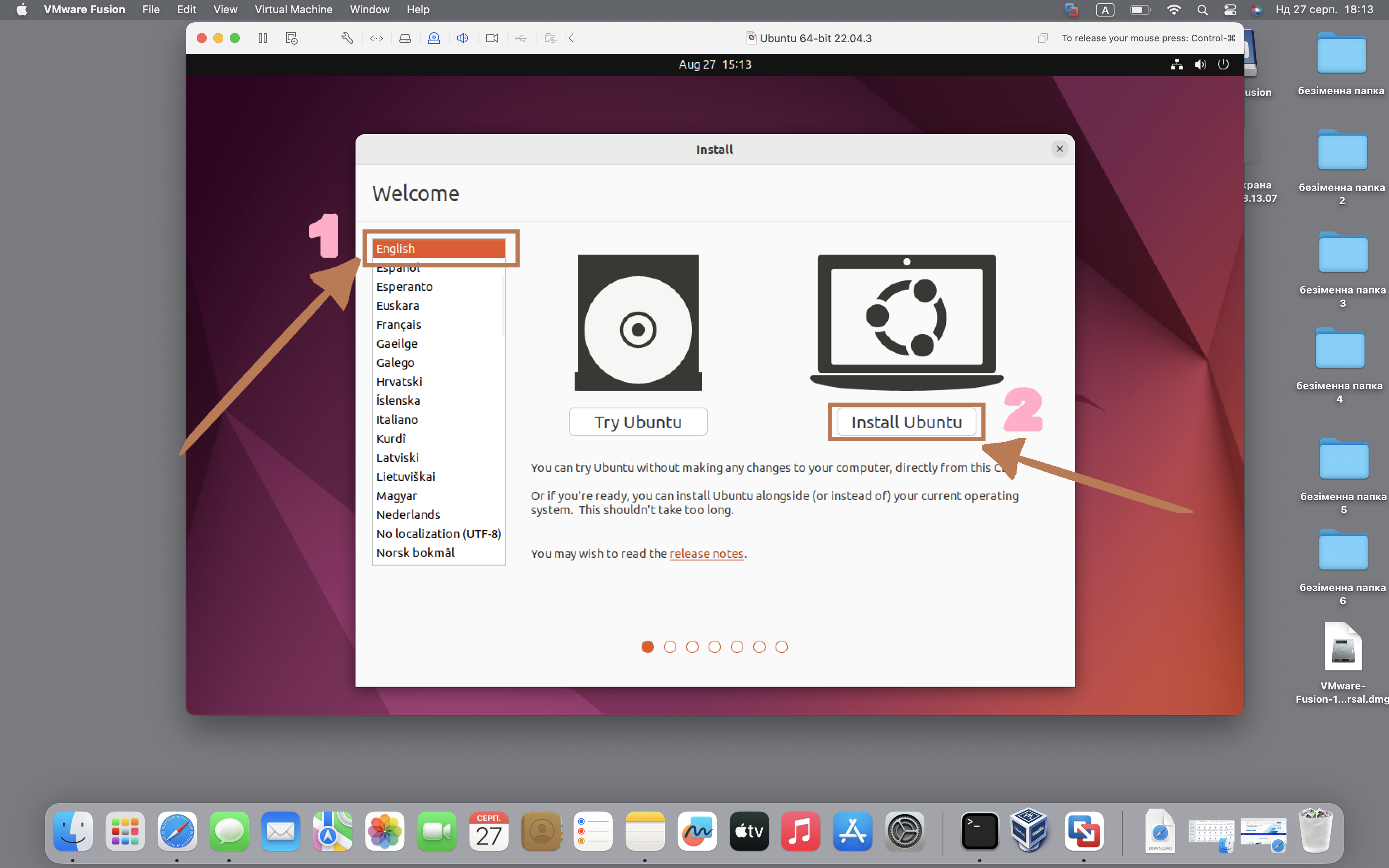Open Ubuntu power menu icon
Viewport: 1389px width, 868px height.
coord(1223,64)
